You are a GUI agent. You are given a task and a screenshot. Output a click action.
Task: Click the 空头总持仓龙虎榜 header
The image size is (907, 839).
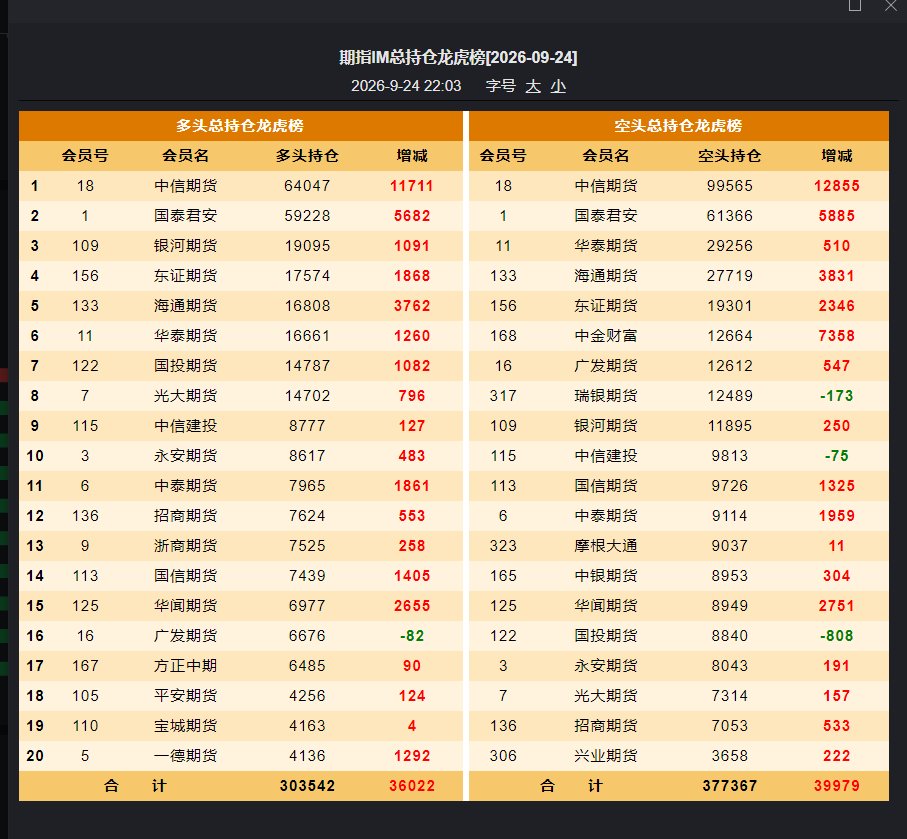tap(678, 126)
